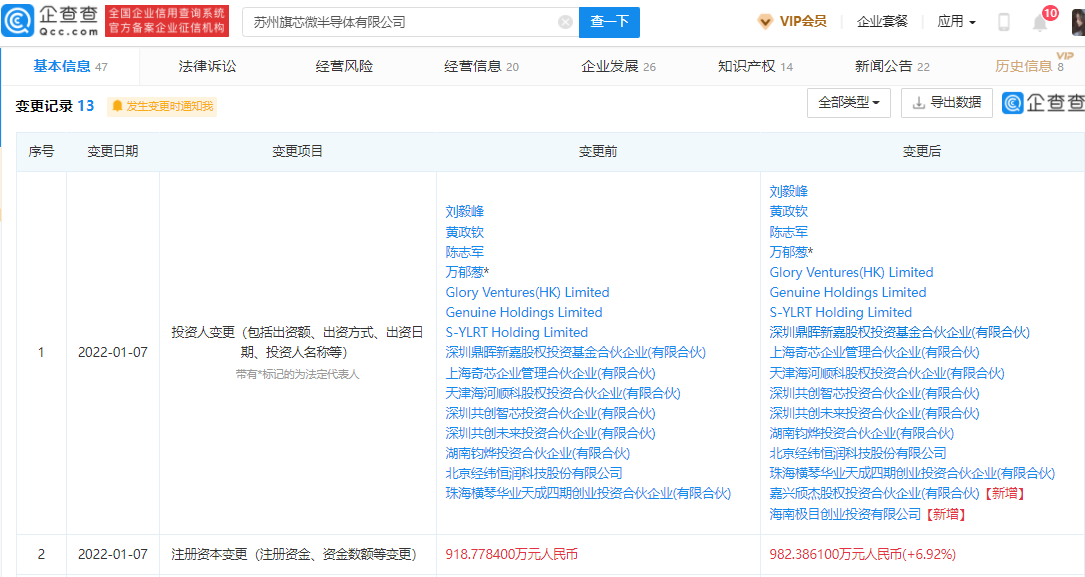Image resolution: width=1085 pixels, height=577 pixels.
Task: Click the 变更前 column header
Action: (x=598, y=151)
